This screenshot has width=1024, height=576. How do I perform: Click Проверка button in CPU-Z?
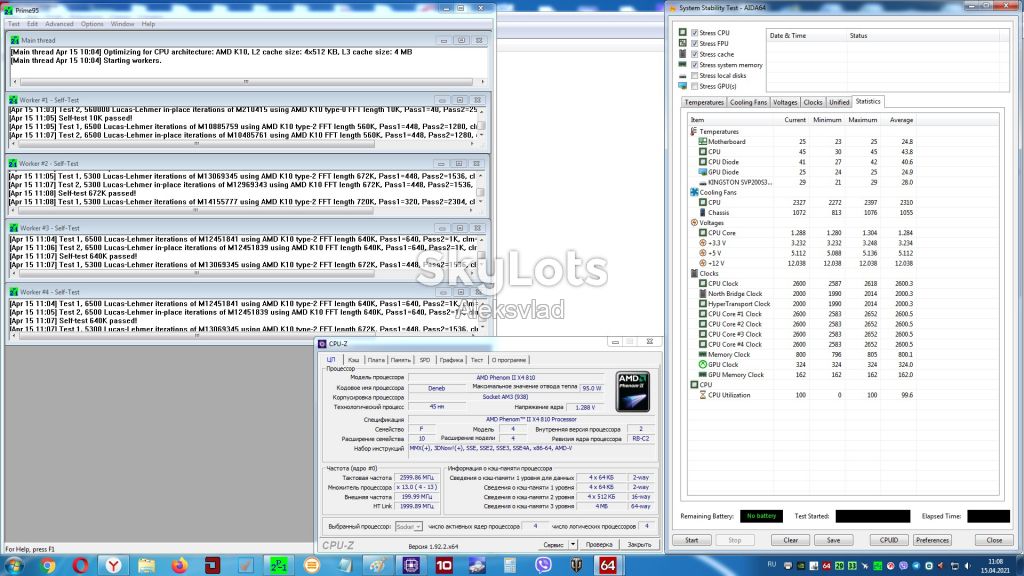point(599,544)
